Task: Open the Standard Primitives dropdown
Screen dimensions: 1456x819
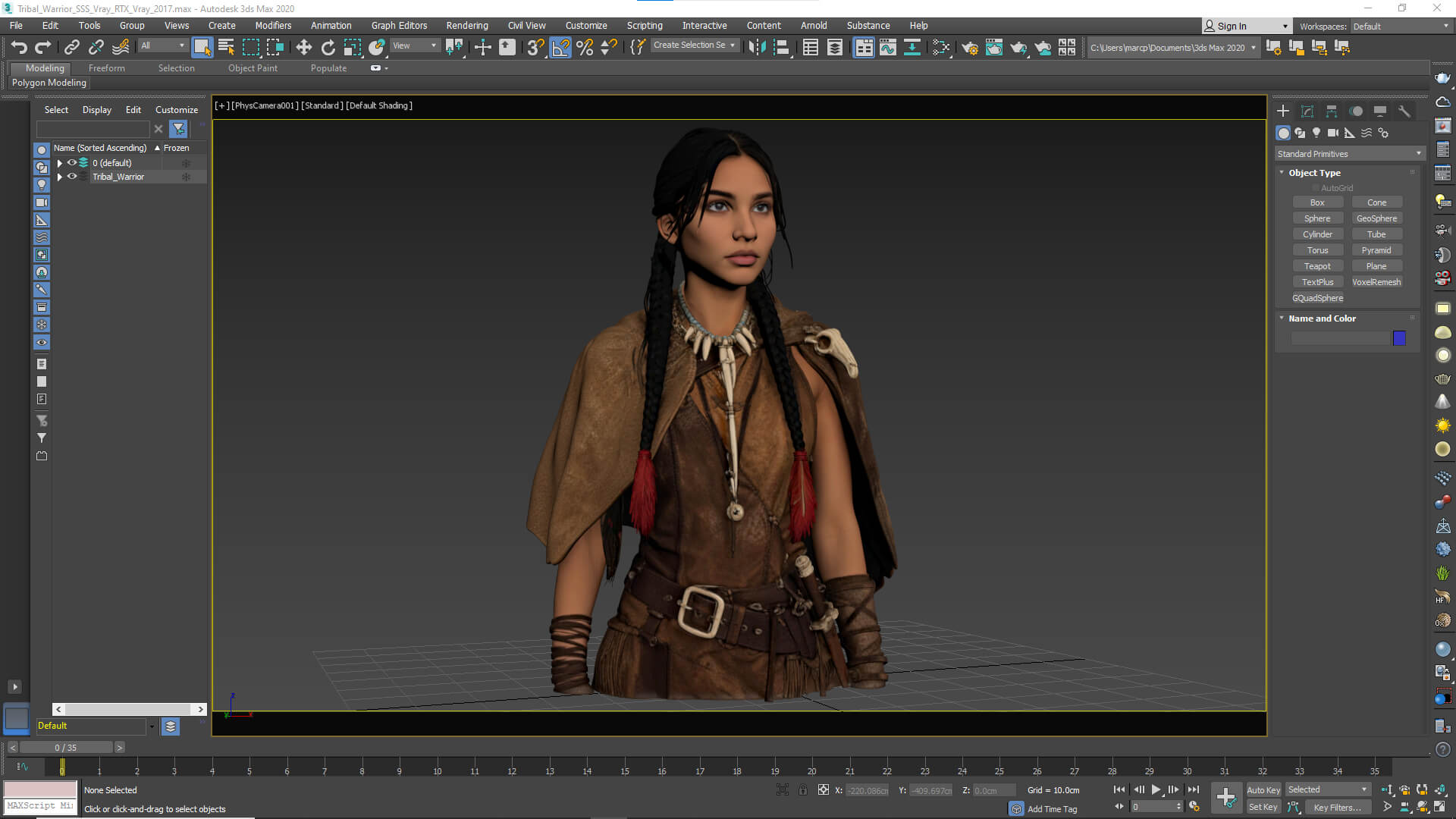Action: (1349, 154)
